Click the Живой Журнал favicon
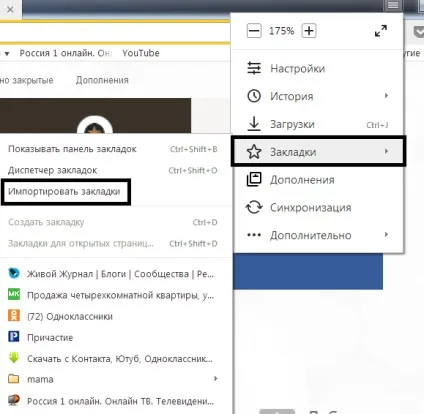Viewport: 424px width, 414px height. tap(14, 273)
